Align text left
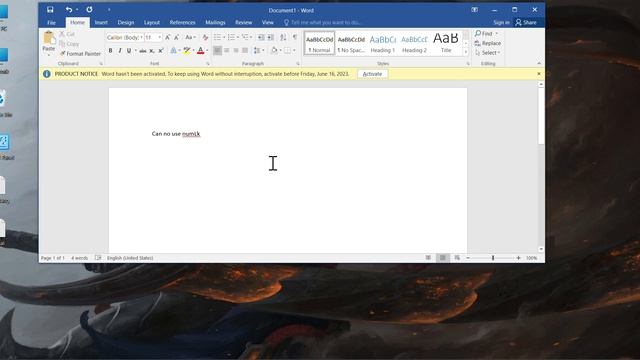 218,51
